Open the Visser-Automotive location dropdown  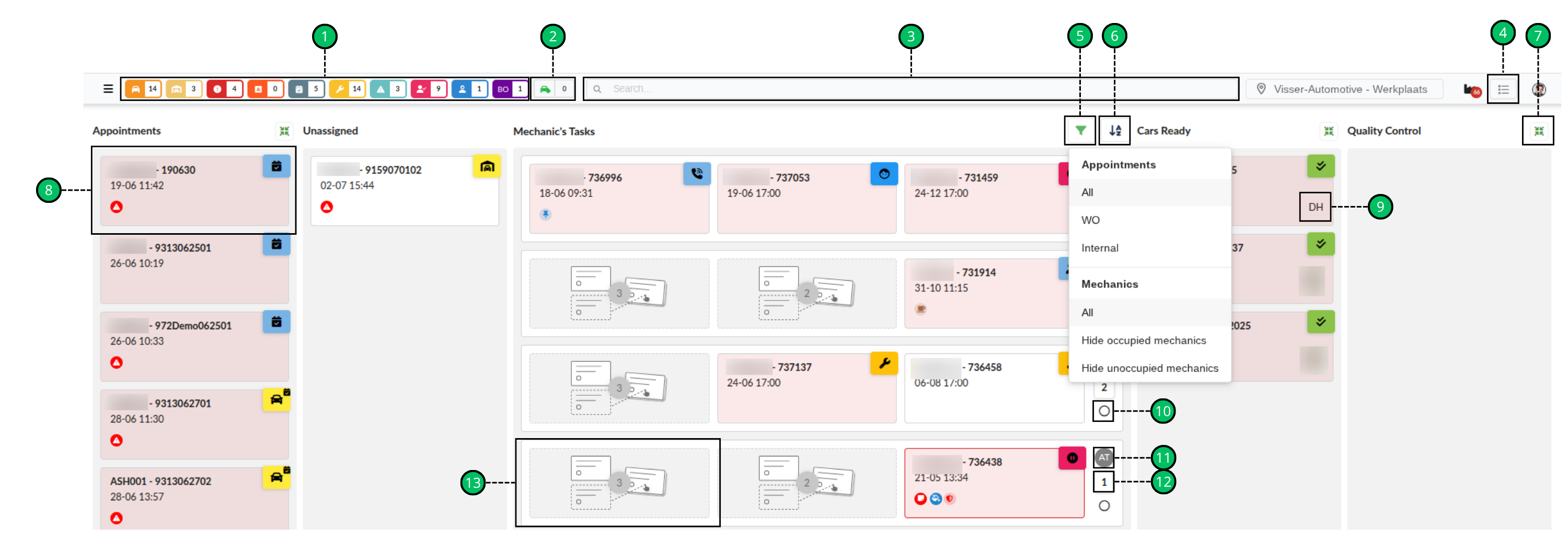[x=1343, y=89]
